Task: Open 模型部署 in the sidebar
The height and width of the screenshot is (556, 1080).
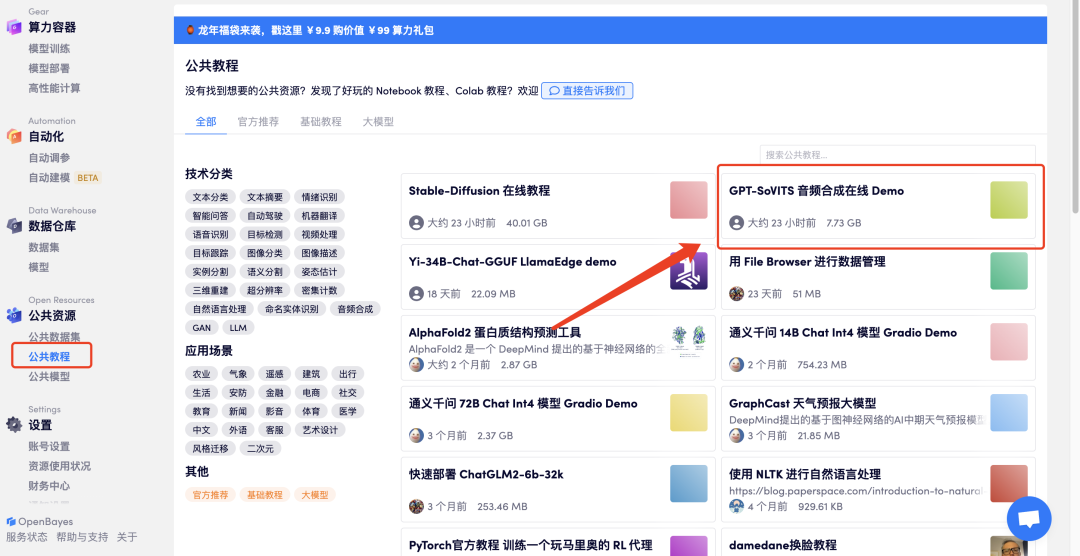Action: (49, 68)
